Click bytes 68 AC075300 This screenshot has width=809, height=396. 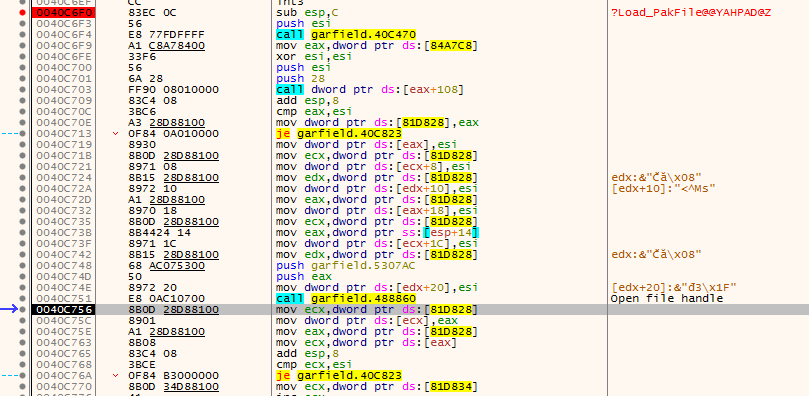(166, 266)
